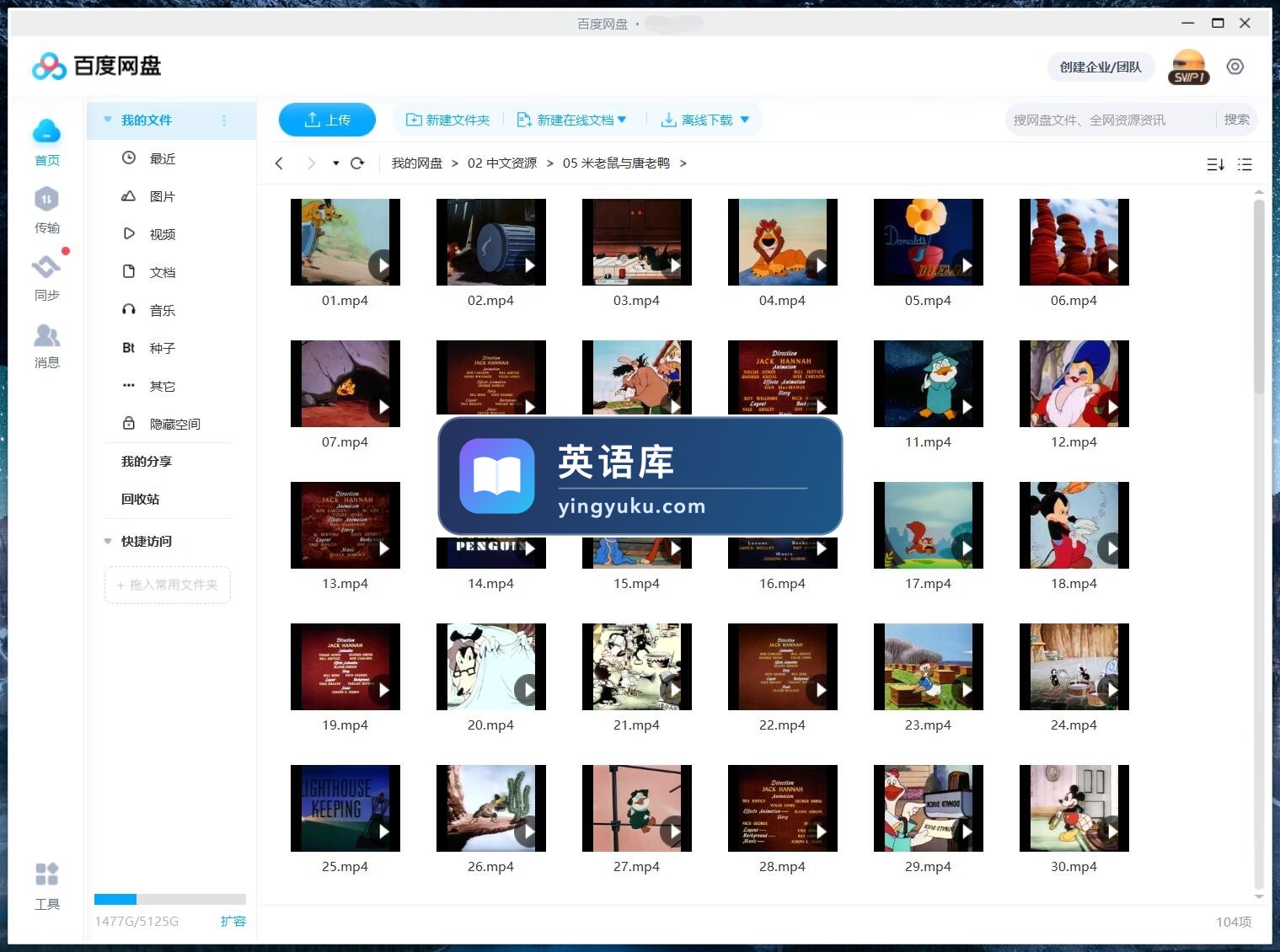Click the storage usage progress bar
Image resolution: width=1280 pixels, height=952 pixels.
pyautogui.click(x=170, y=899)
